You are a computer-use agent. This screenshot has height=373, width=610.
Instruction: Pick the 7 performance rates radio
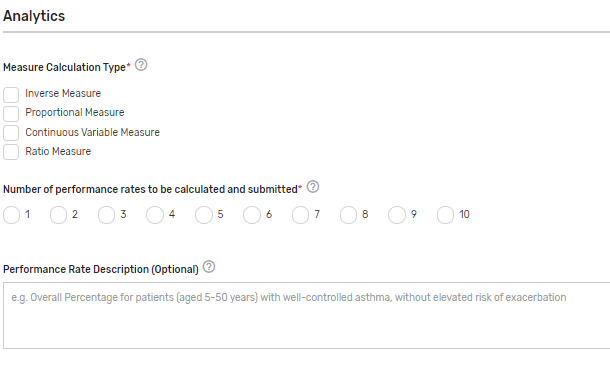pyautogui.click(x=300, y=215)
